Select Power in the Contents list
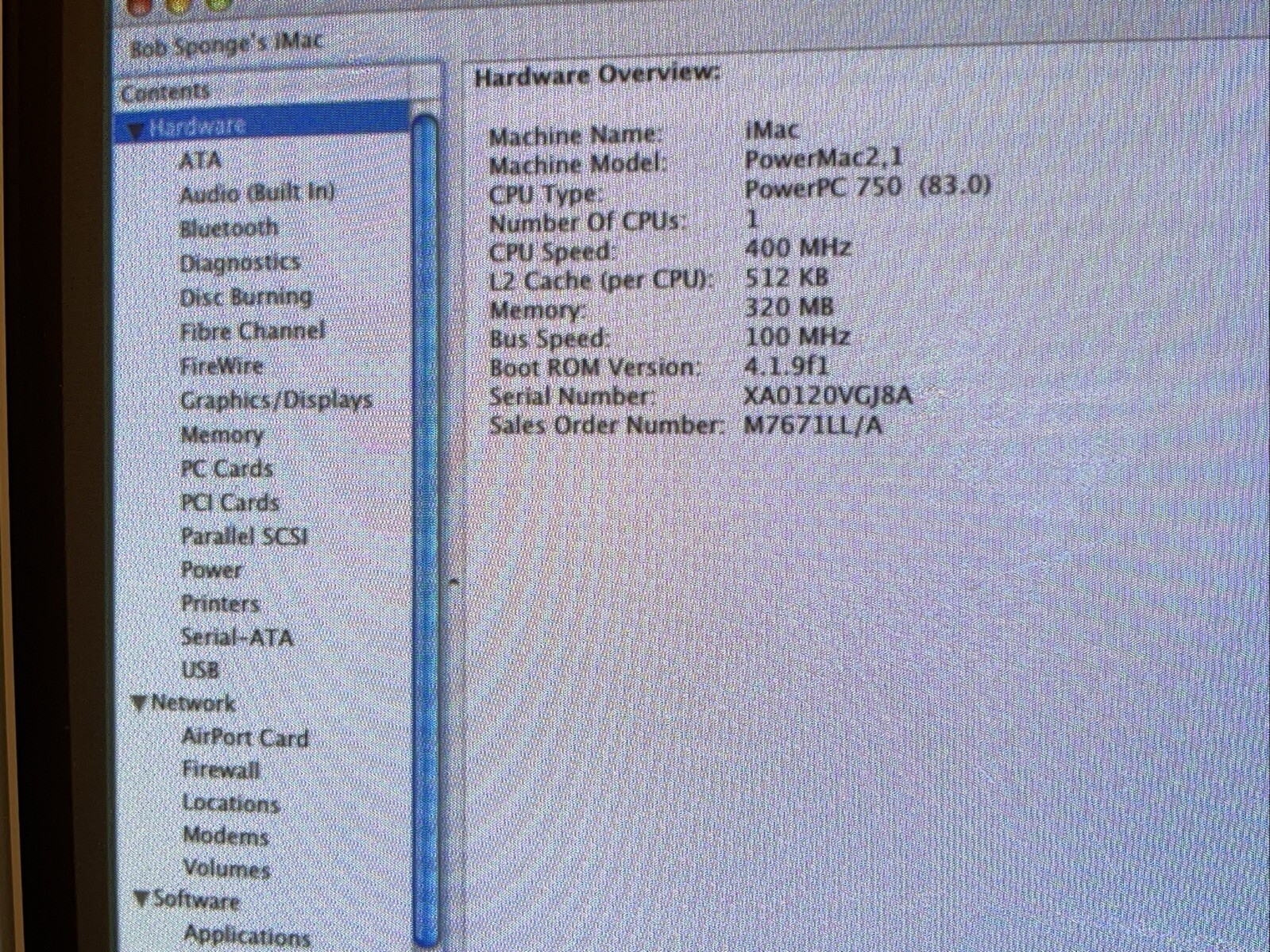 tap(212, 570)
